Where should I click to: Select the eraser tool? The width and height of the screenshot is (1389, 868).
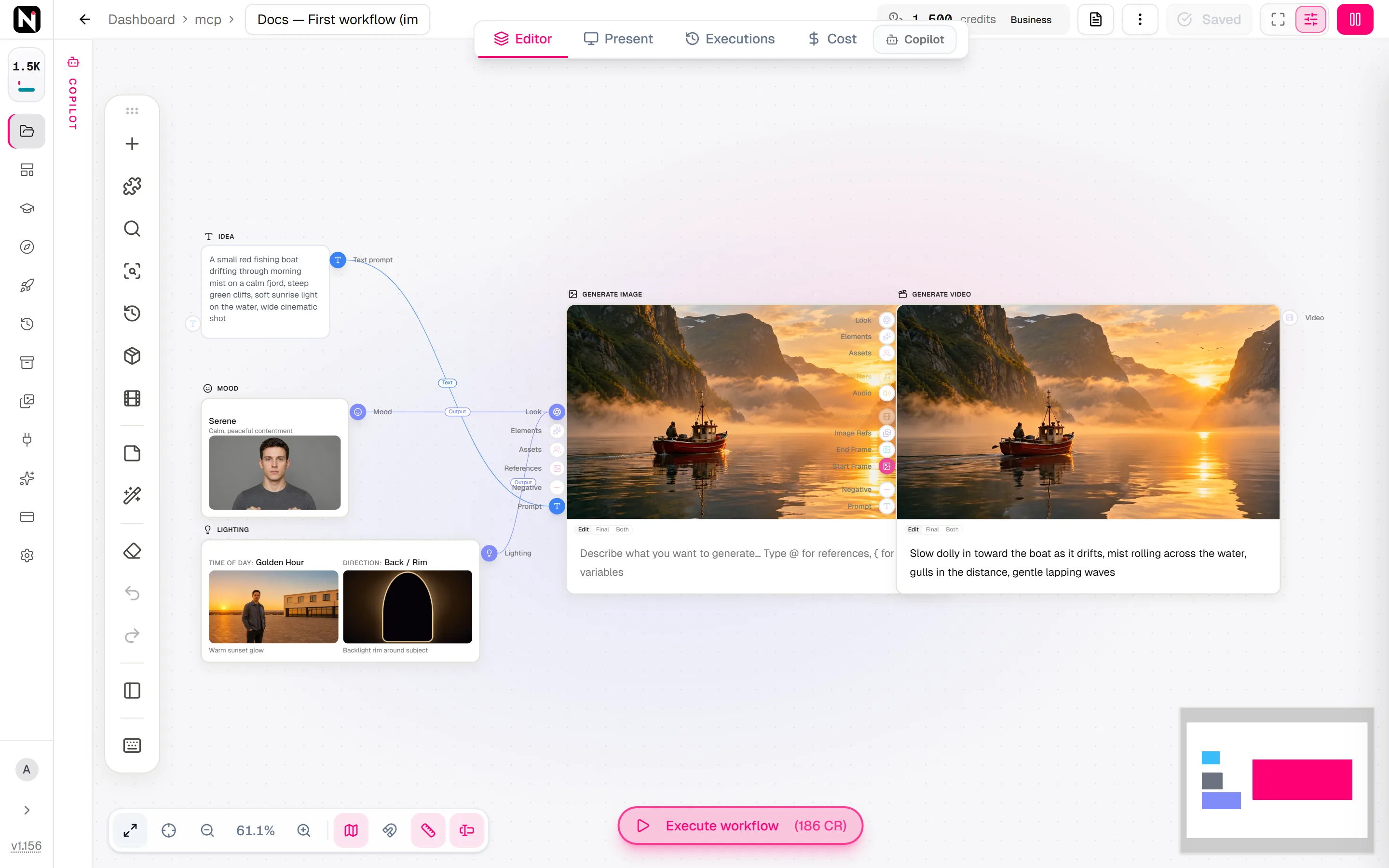click(x=132, y=551)
